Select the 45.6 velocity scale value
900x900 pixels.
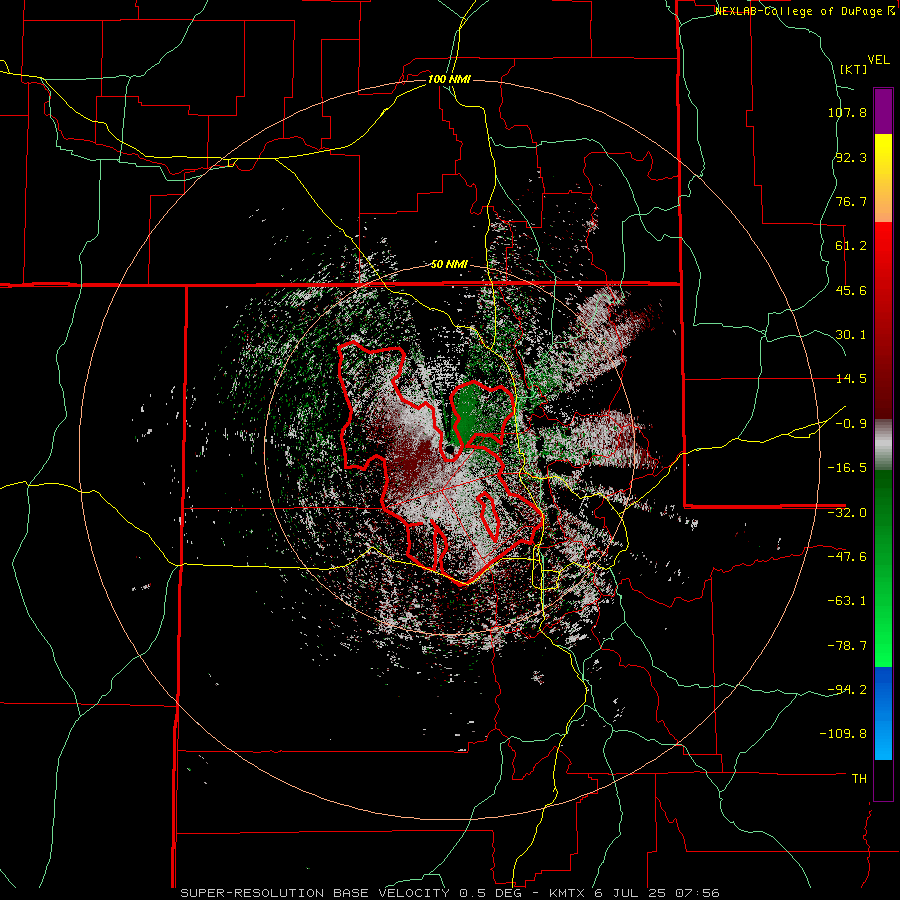851,290
